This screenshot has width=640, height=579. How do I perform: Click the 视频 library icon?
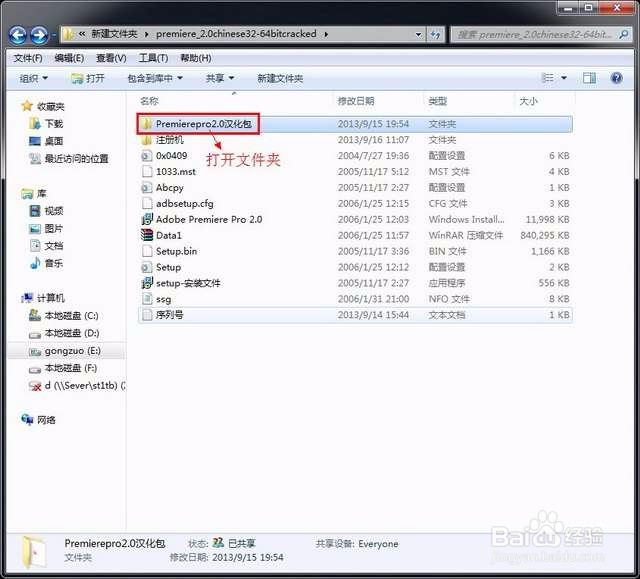pos(35,211)
